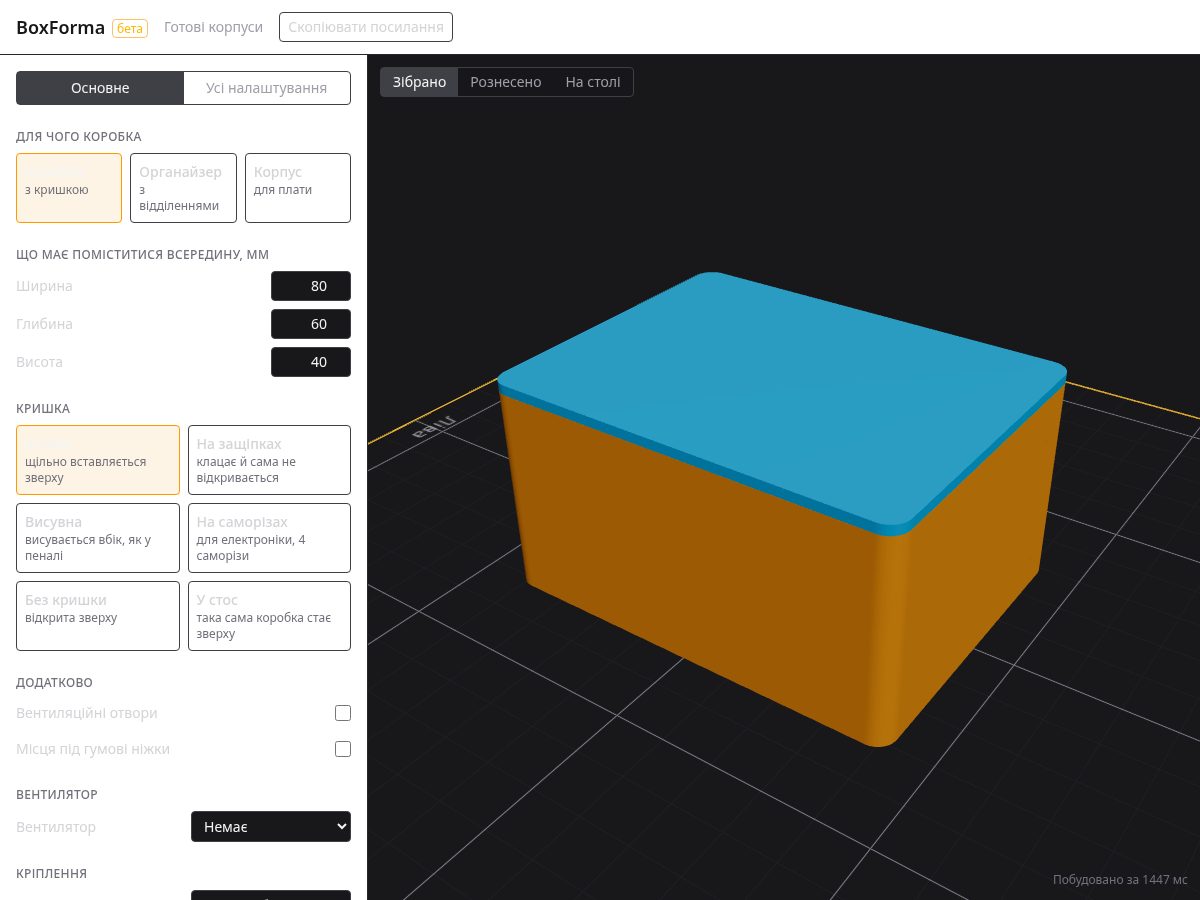Select lid 'щільно вставляється зверху'

point(98,460)
